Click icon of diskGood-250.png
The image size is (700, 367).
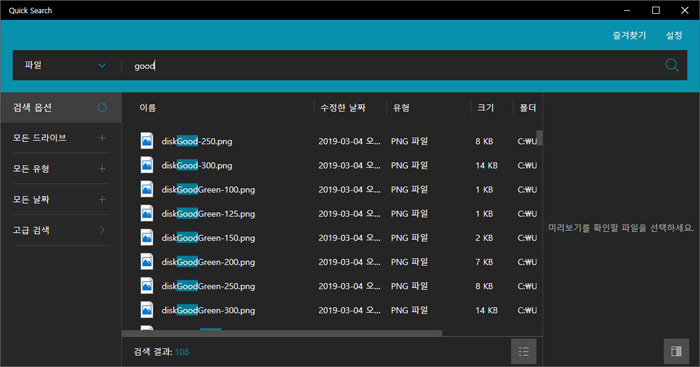tap(147, 141)
